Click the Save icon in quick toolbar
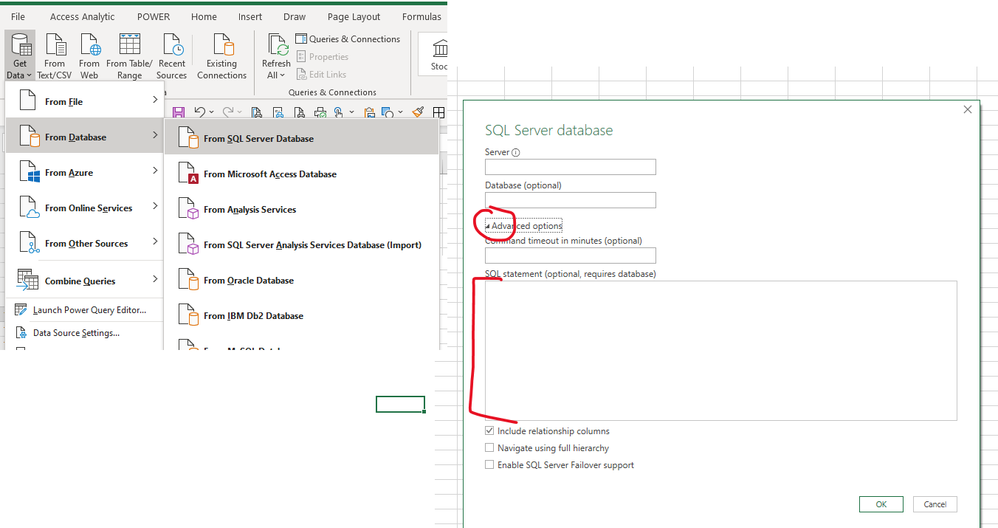The image size is (998, 528). 178,113
